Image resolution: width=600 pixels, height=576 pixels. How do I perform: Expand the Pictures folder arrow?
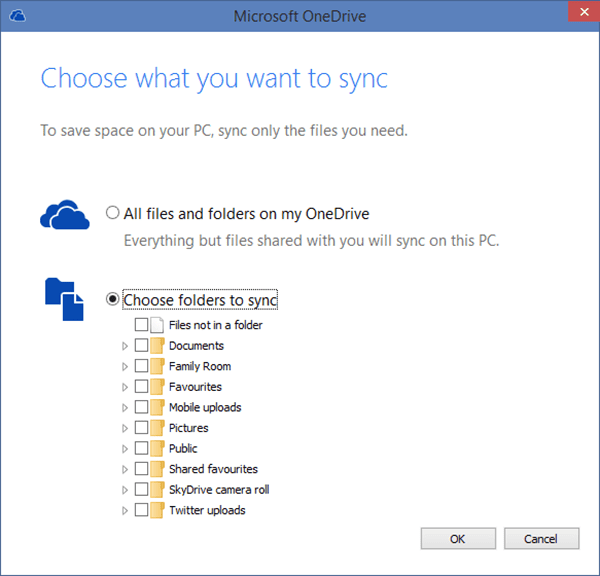click(125, 428)
